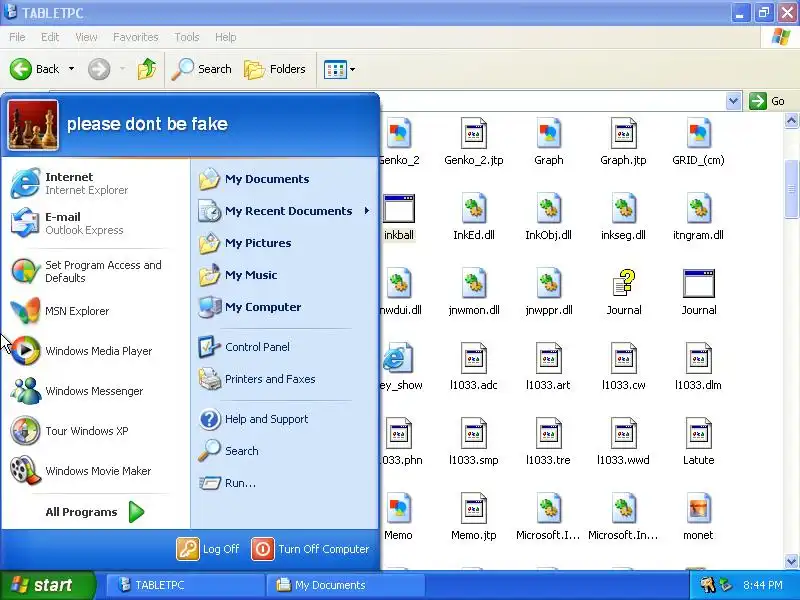Click the user account chess picture

click(x=33, y=125)
